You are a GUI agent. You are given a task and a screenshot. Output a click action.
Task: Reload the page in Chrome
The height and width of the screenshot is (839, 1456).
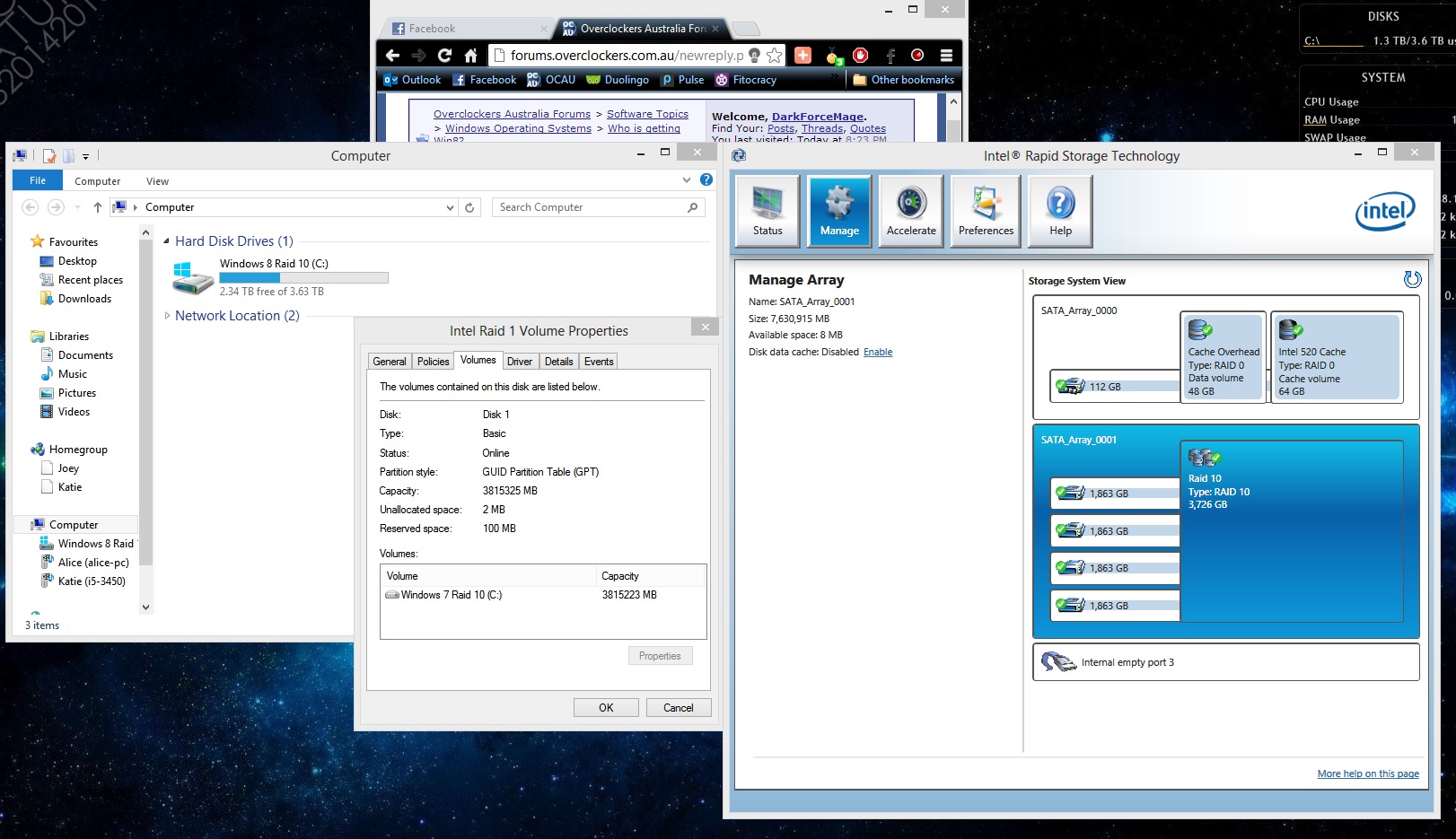point(444,56)
